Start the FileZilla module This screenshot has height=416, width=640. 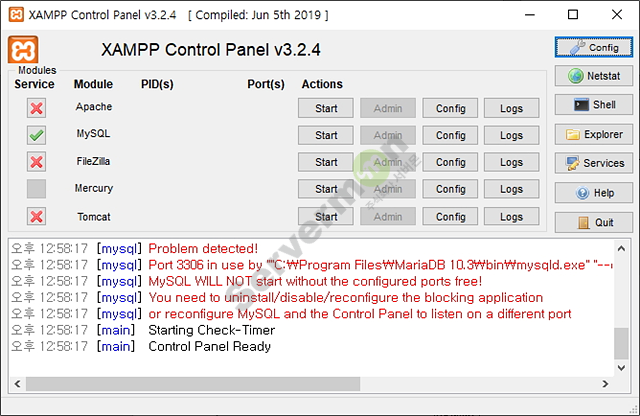(x=326, y=162)
